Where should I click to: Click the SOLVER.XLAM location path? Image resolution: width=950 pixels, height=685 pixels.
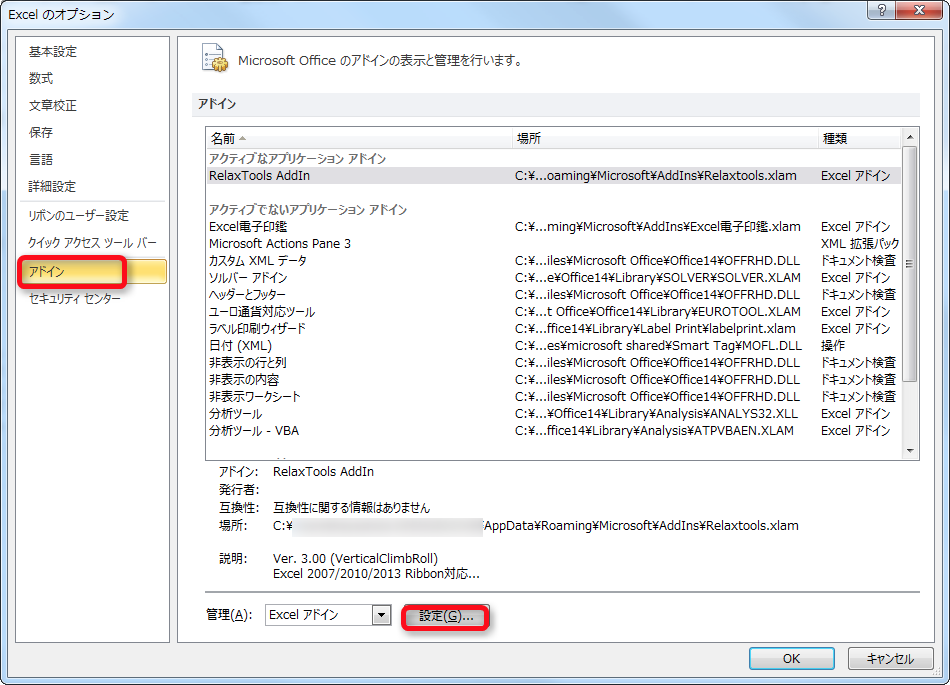(x=657, y=277)
